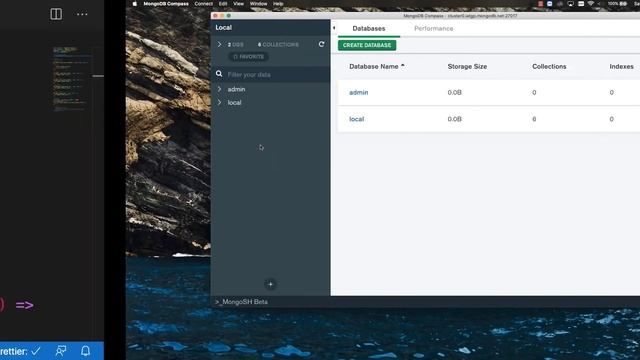The height and width of the screenshot is (360, 640).
Task: Click the 0.0B storage size in admin row
Action: point(454,93)
